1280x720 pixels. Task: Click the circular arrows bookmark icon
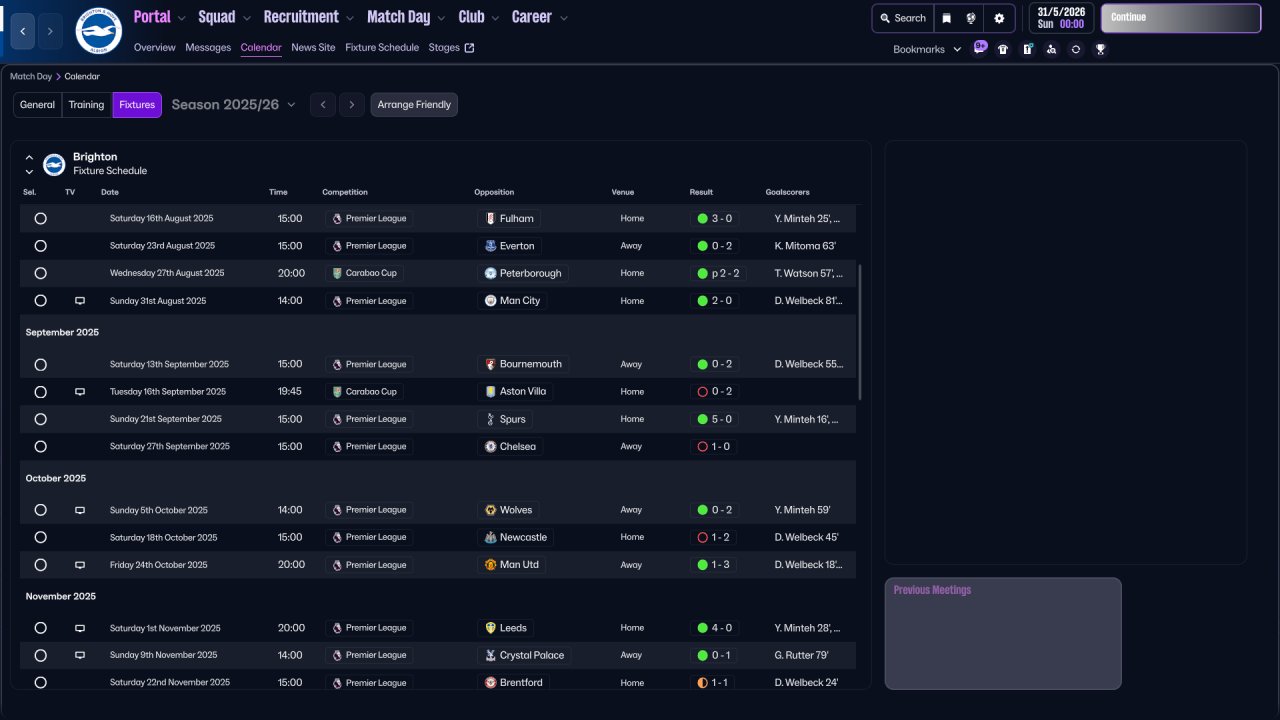tap(1076, 49)
